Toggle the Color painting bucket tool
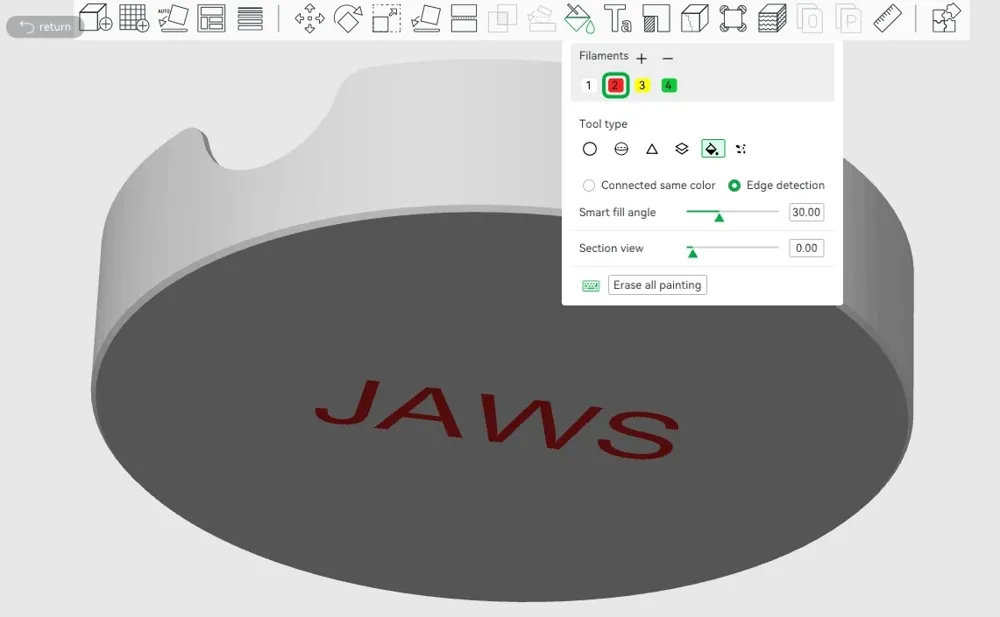 coord(579,18)
